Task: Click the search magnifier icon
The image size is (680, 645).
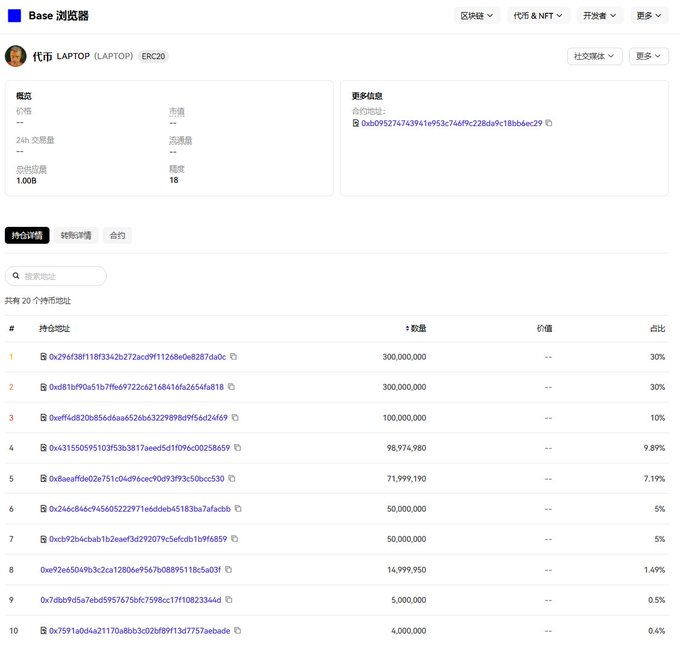Action: [x=16, y=276]
